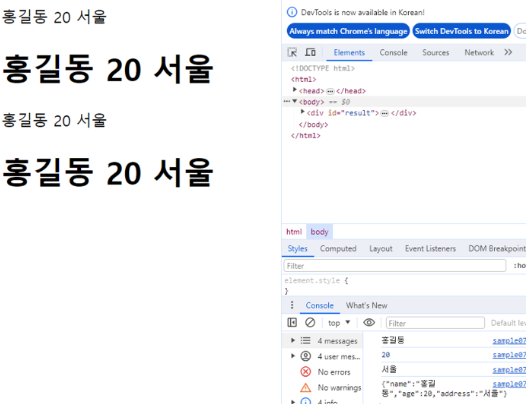The image size is (526, 404).
Task: Open the What's New drawer tab
Action: click(x=366, y=305)
